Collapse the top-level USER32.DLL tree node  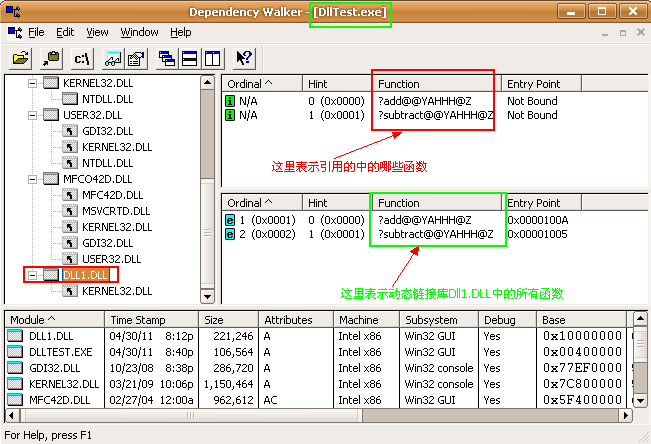pos(32,115)
